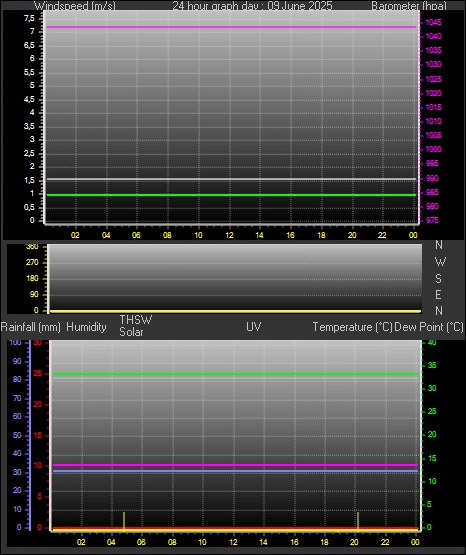Click the '1020' barometer axis value

[x=433, y=93]
